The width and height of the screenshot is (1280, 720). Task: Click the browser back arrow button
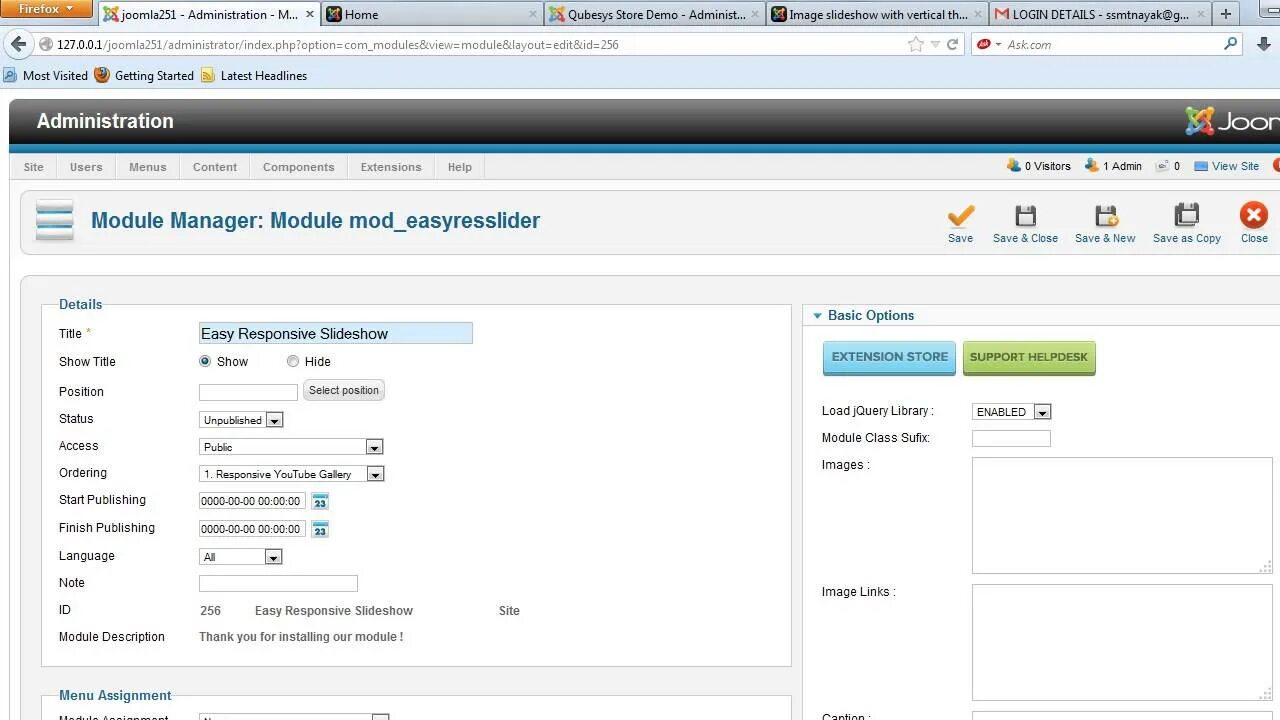pos(18,44)
